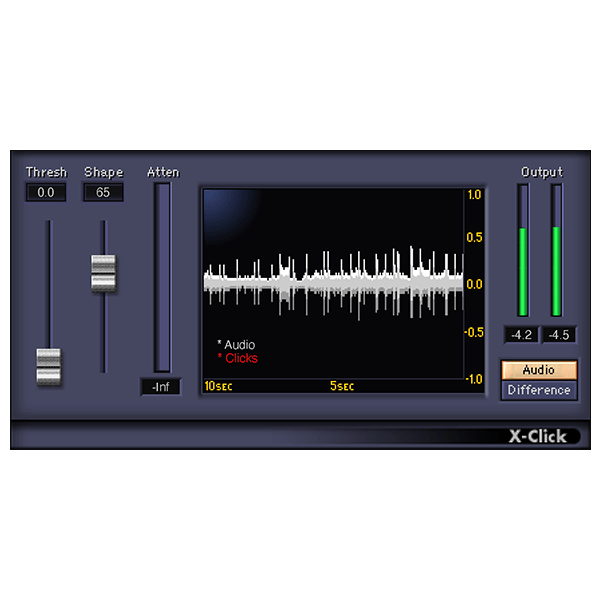Click the right output meter bar

(x=557, y=250)
